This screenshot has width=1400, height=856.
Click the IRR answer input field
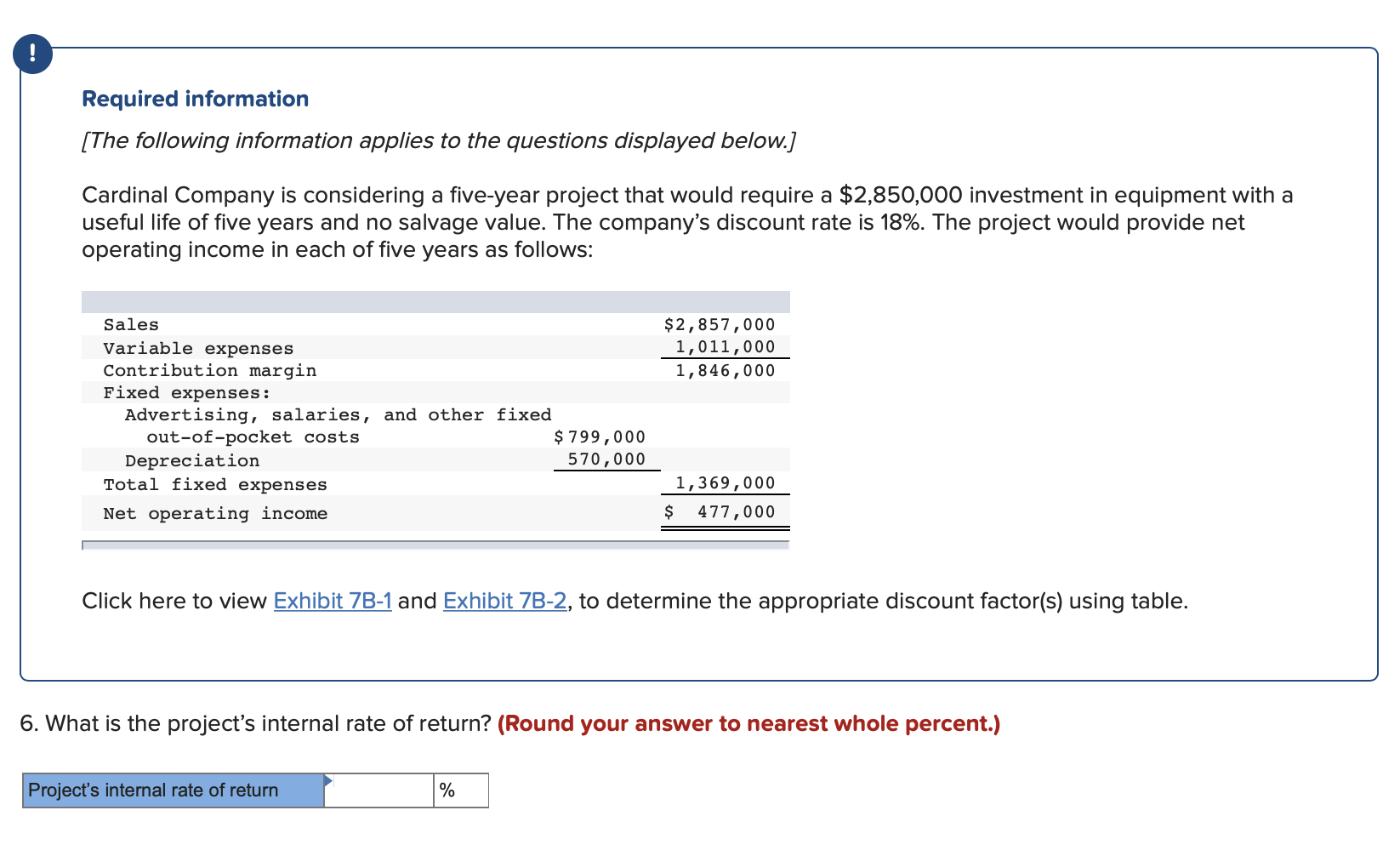pyautogui.click(x=380, y=790)
